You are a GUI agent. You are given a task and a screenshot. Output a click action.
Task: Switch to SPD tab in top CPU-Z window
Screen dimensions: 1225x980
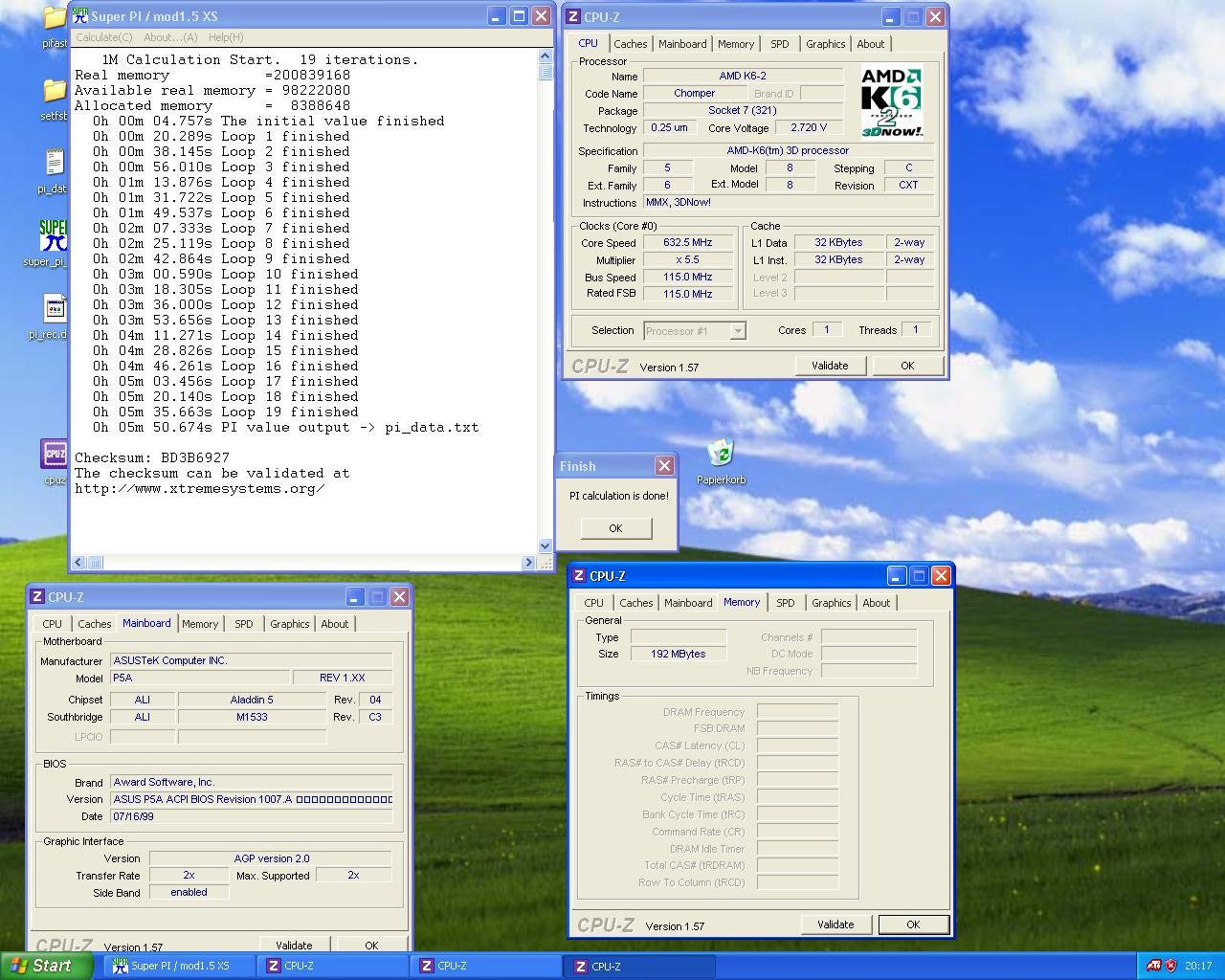pos(780,44)
